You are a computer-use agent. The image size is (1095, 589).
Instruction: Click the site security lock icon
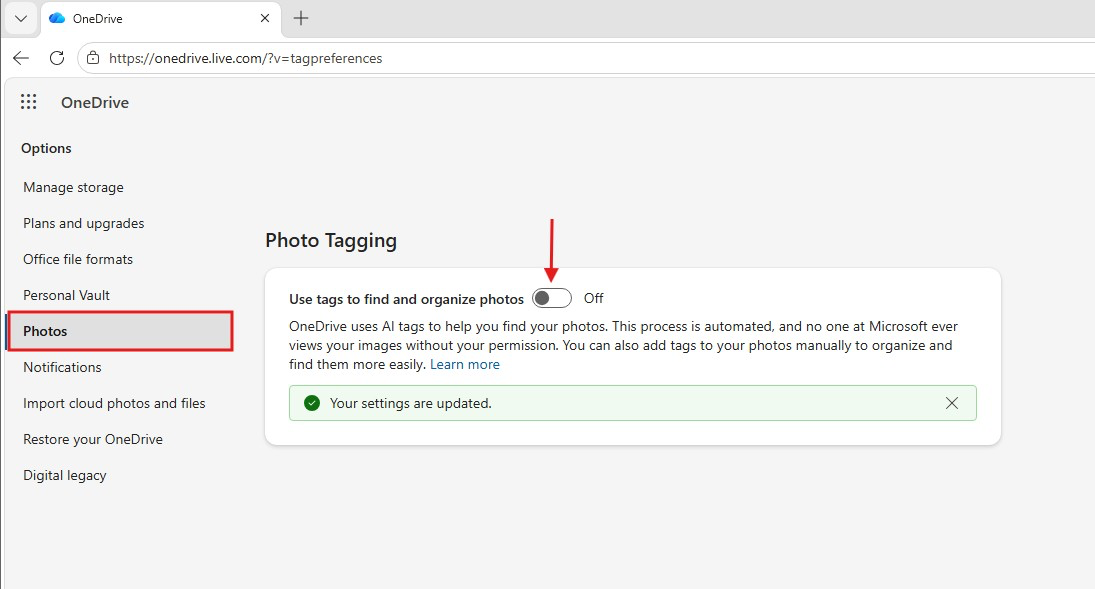[x=93, y=58]
